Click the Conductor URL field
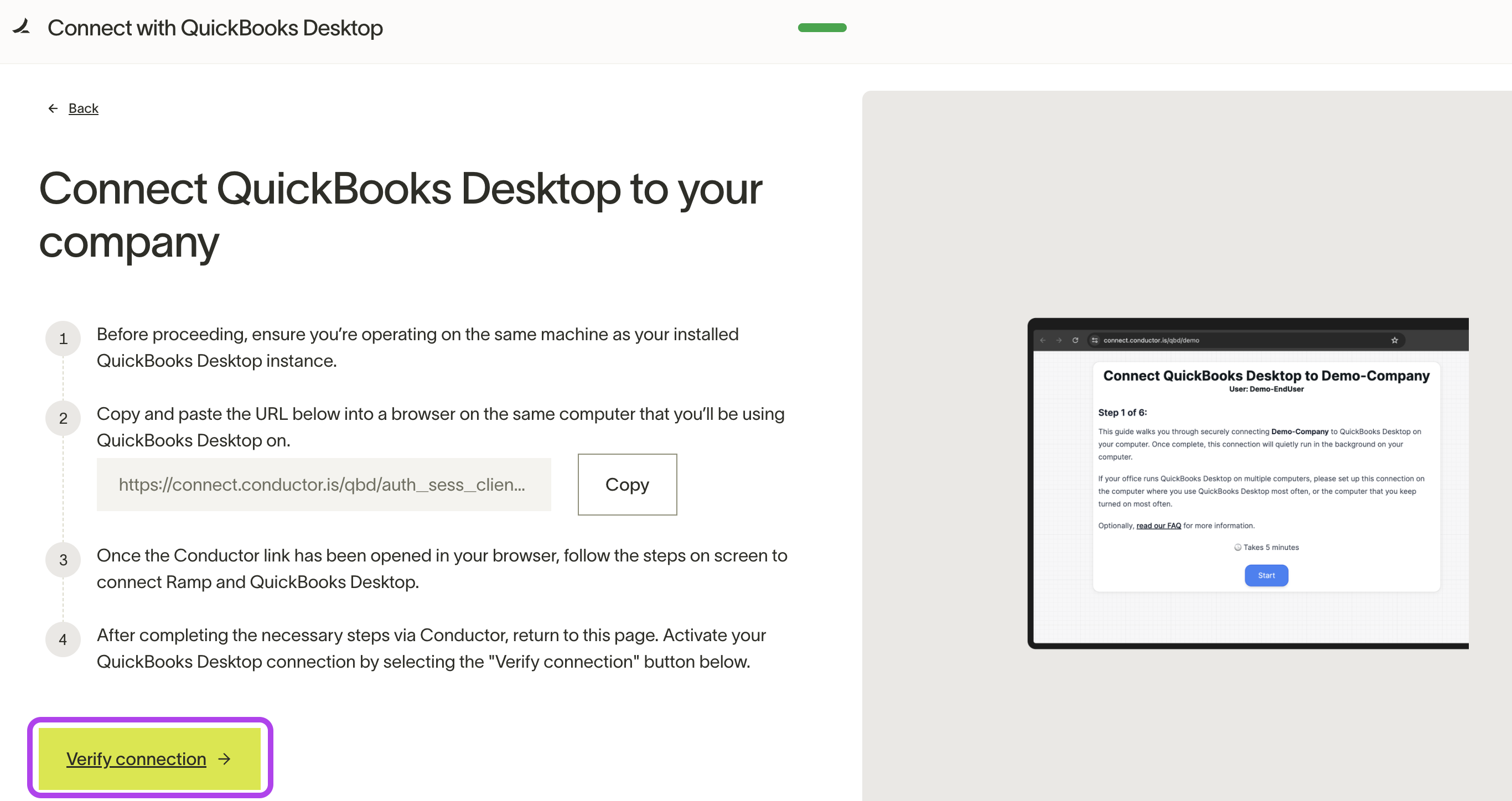 tap(323, 484)
